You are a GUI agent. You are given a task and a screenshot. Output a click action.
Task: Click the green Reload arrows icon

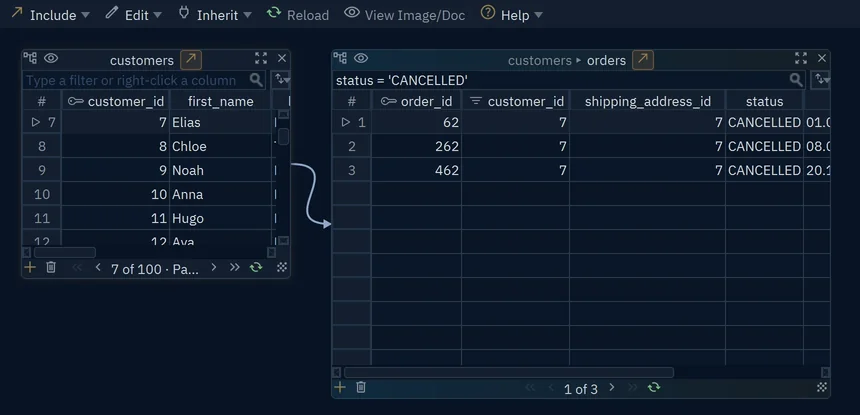(274, 13)
